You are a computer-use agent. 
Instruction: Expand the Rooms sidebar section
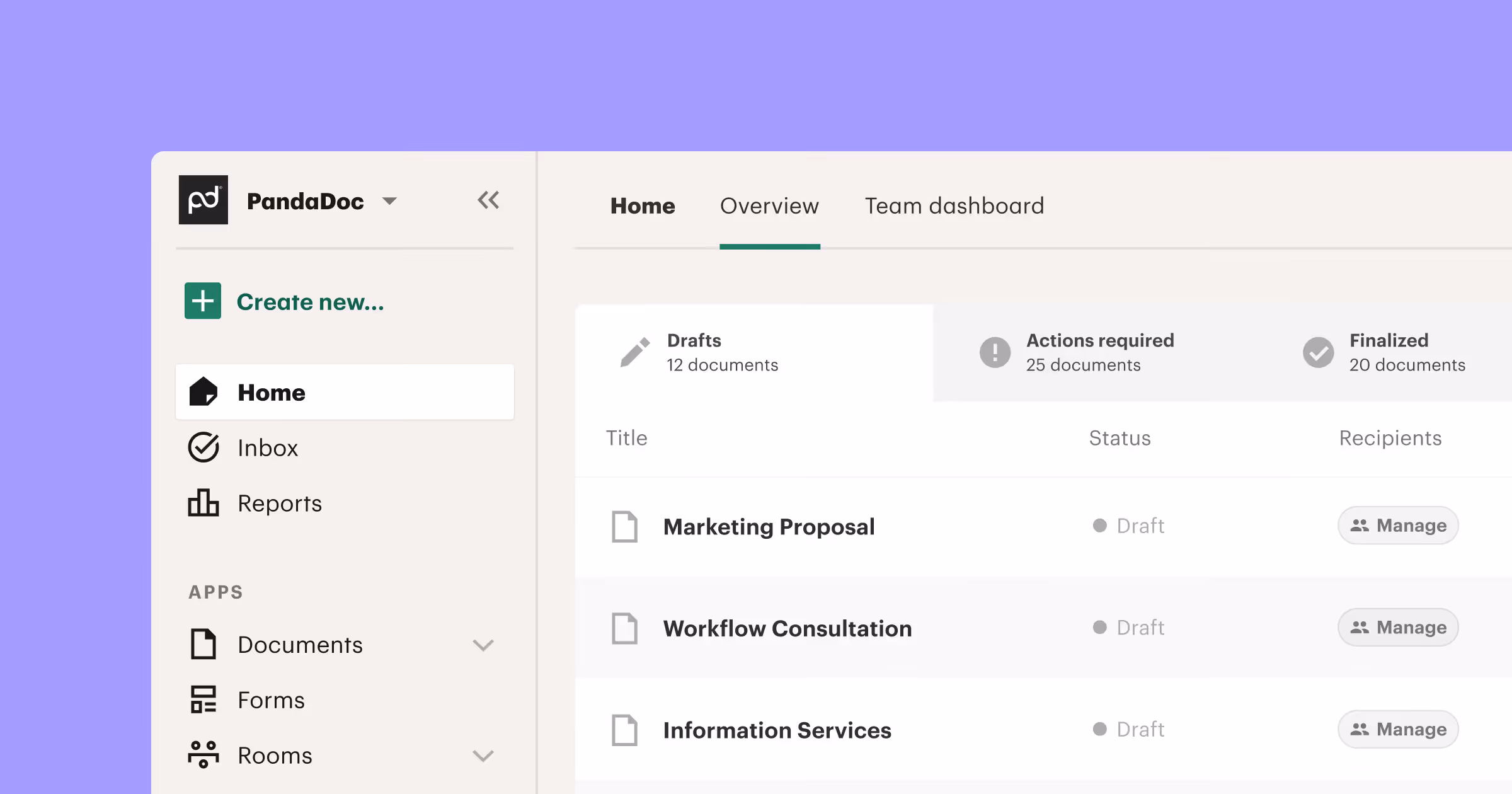coord(483,756)
